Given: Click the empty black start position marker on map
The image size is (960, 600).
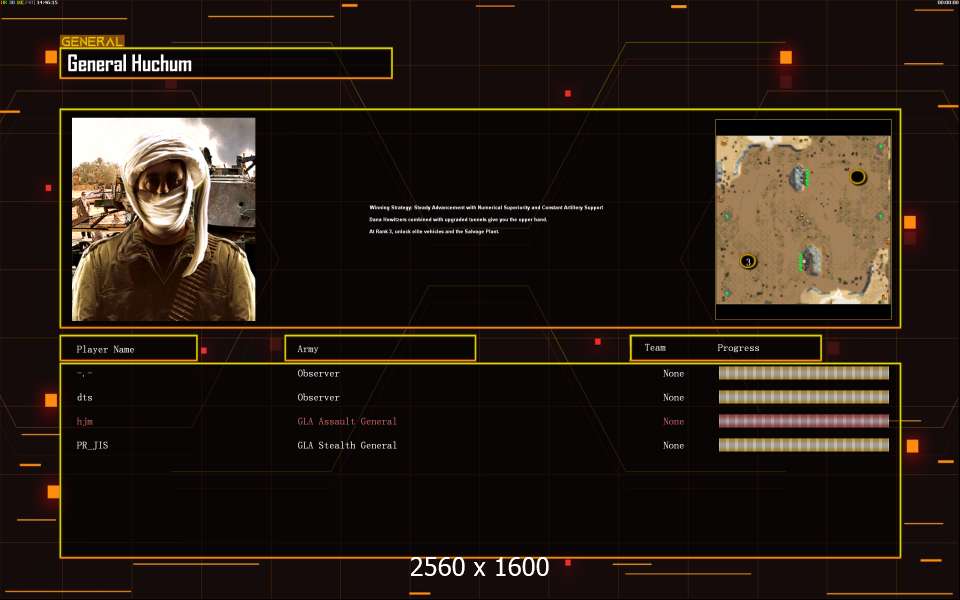Looking at the screenshot, I should (x=857, y=177).
